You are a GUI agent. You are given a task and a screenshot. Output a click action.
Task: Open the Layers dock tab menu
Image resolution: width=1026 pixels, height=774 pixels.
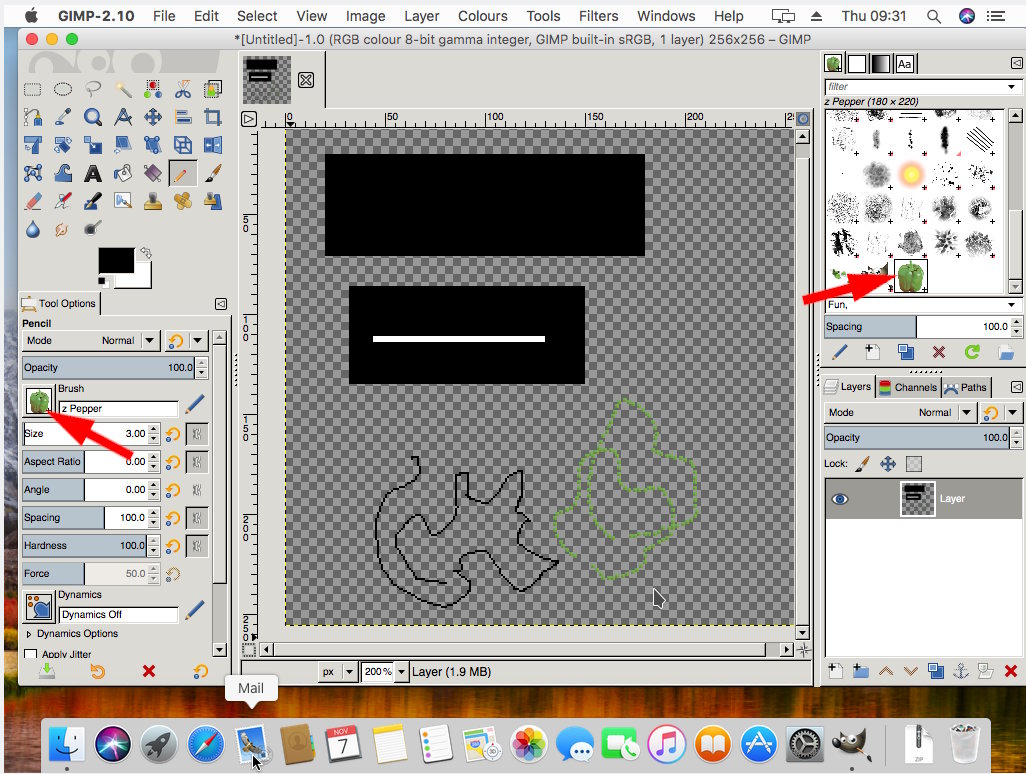(1016, 387)
